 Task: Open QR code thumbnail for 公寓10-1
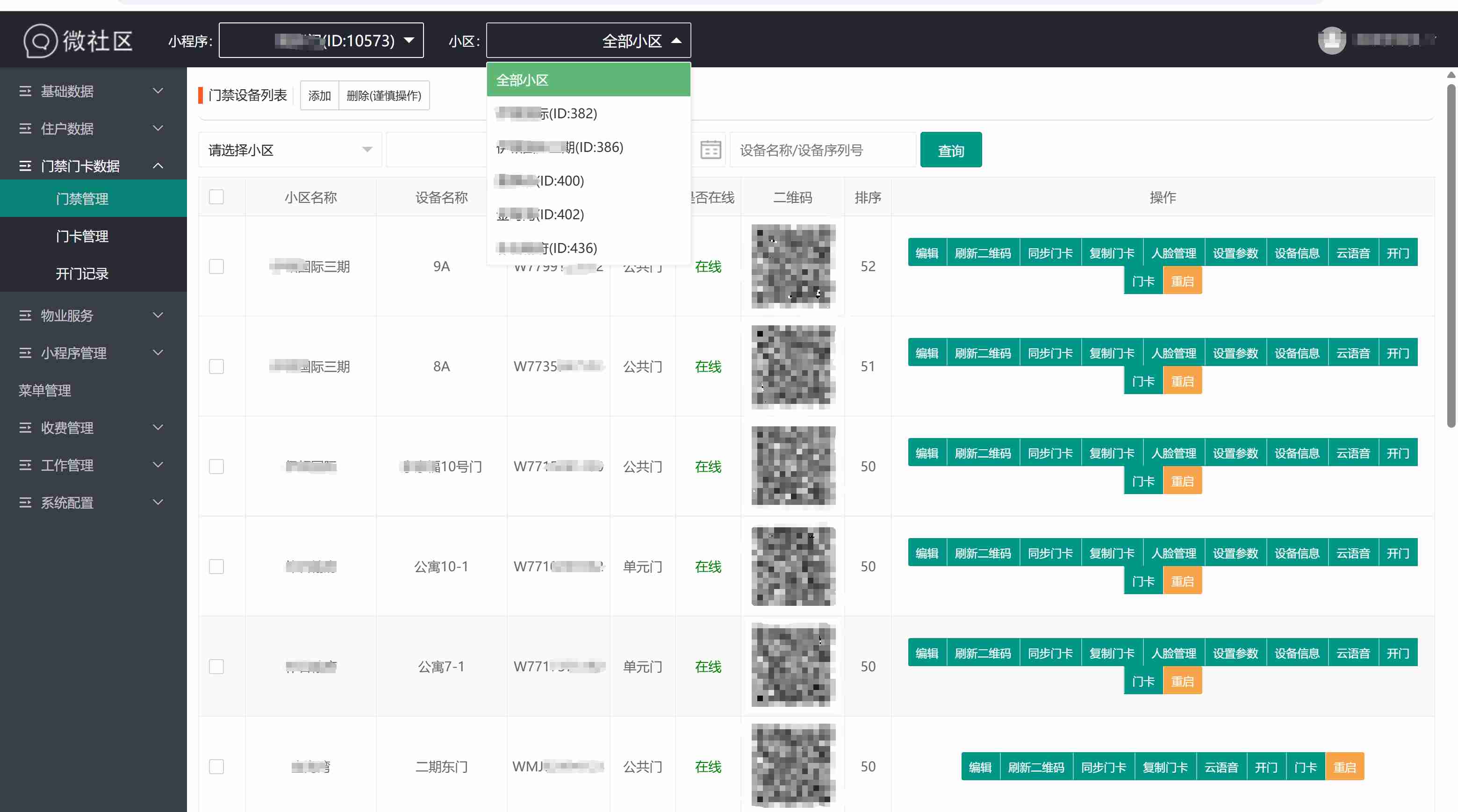(793, 567)
